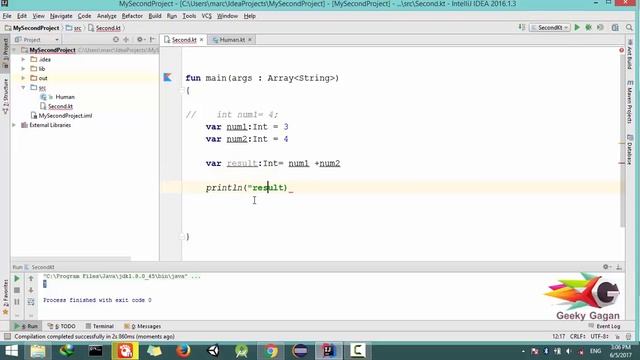Open Maven Projects side tab

(x=630, y=102)
